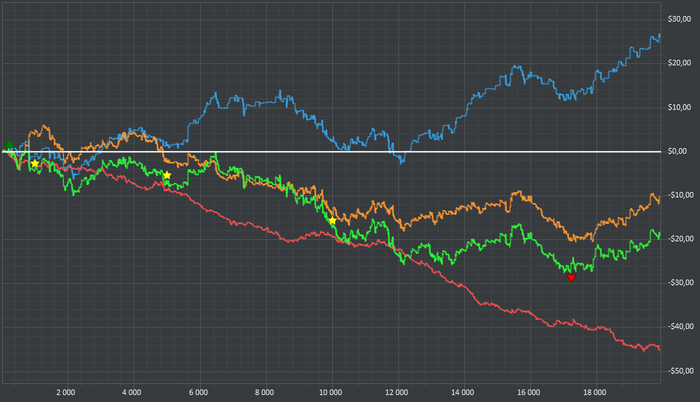Click the 18 000 x-axis label
The image size is (700, 402).
[x=595, y=393]
